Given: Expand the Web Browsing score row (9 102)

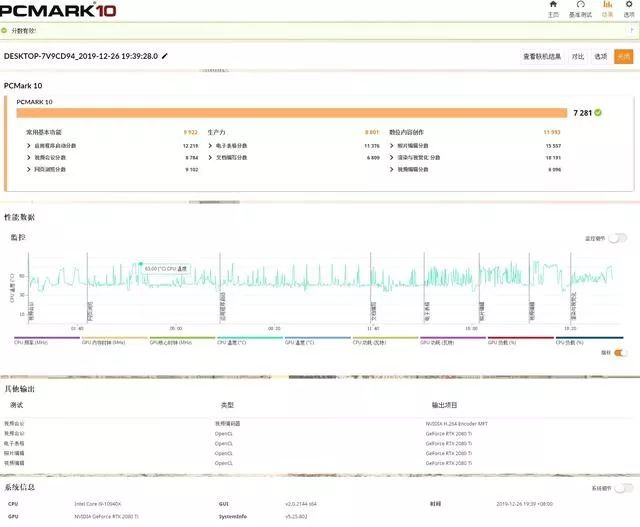Looking at the screenshot, I should tap(112, 169).
